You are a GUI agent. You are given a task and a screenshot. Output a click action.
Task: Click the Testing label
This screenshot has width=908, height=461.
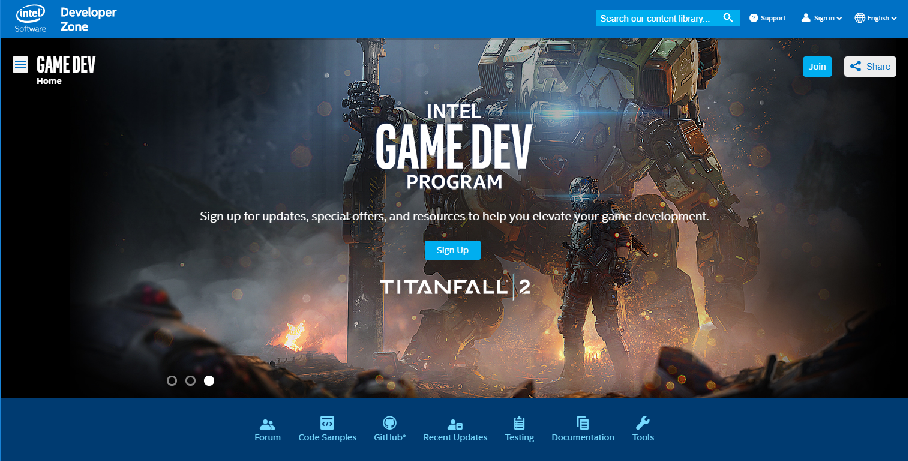[x=519, y=437]
